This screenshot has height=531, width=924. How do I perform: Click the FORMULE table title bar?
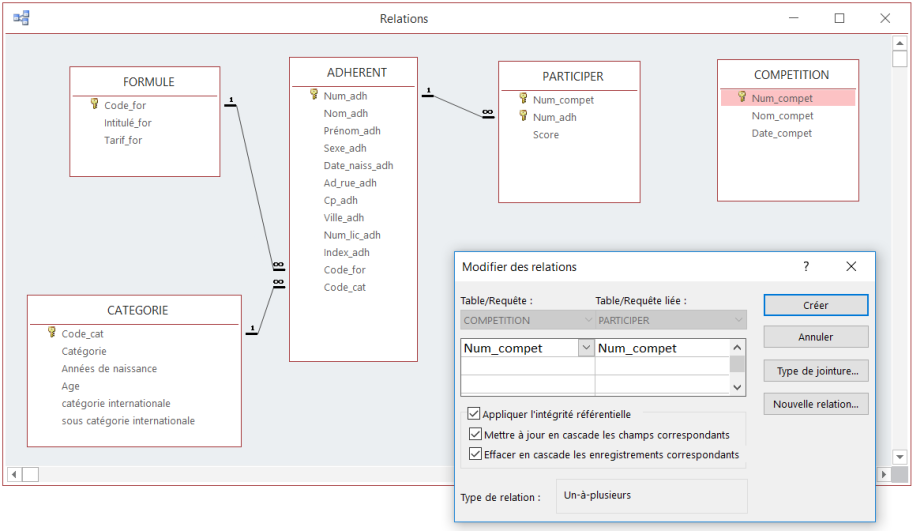click(x=145, y=81)
